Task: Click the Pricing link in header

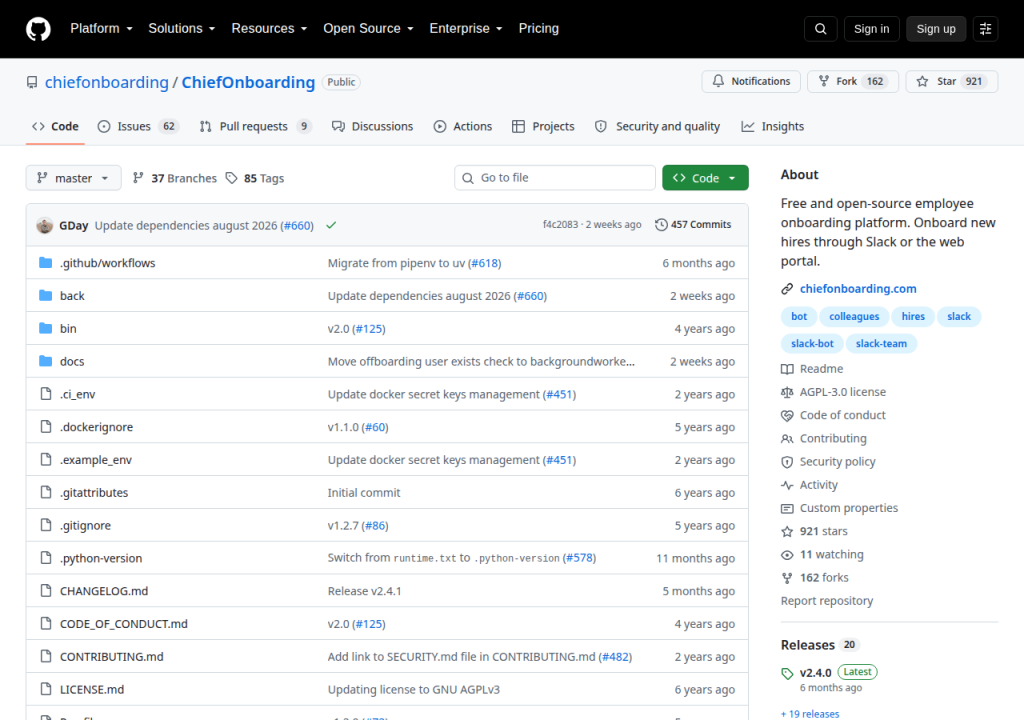Action: click(539, 29)
